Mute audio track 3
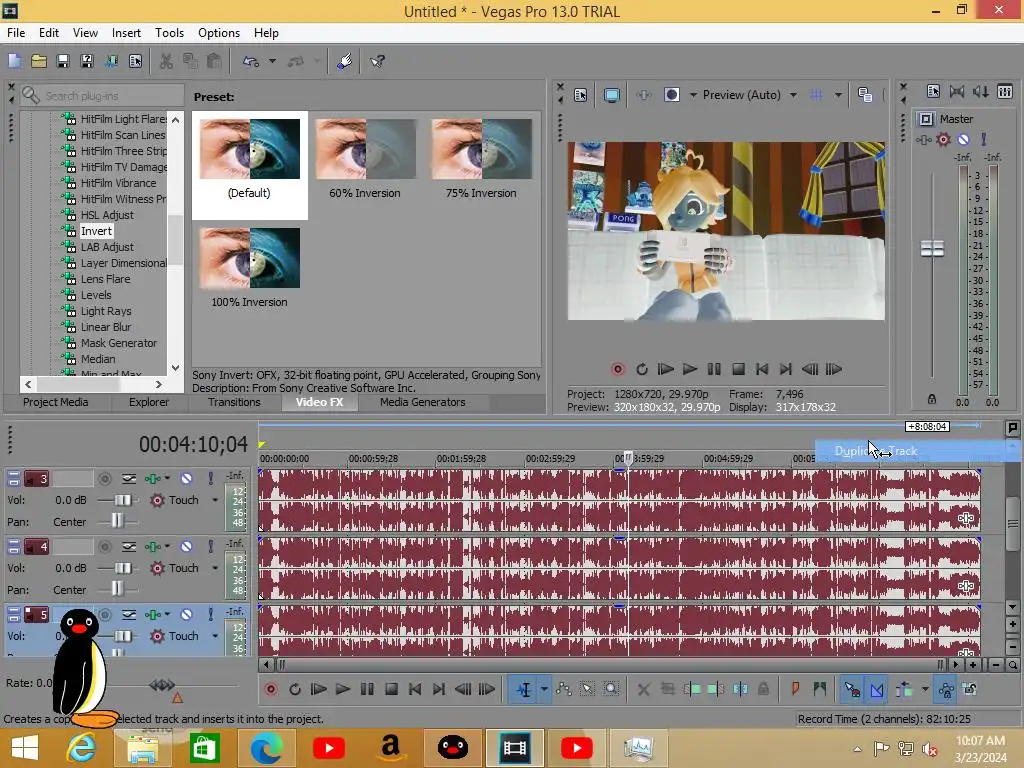The height and width of the screenshot is (768, 1024). tap(186, 479)
